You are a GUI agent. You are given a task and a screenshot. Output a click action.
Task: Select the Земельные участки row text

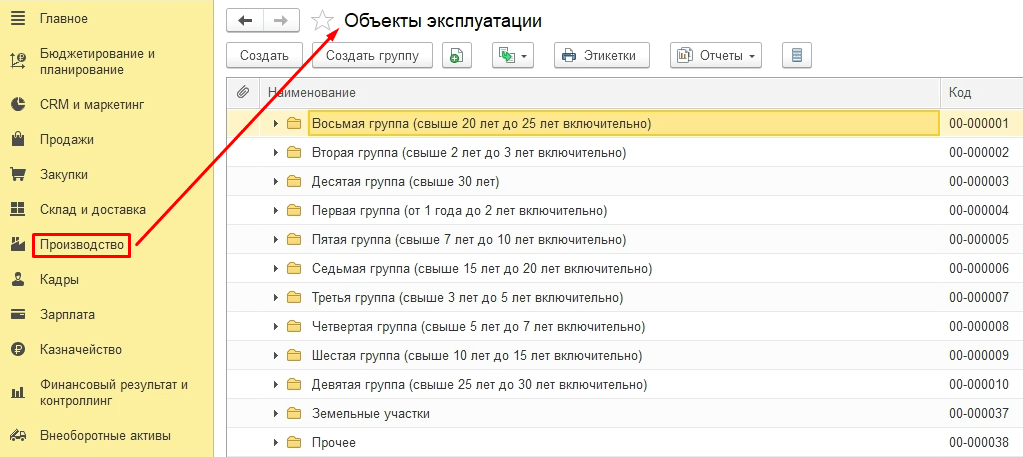pyautogui.click(x=371, y=414)
